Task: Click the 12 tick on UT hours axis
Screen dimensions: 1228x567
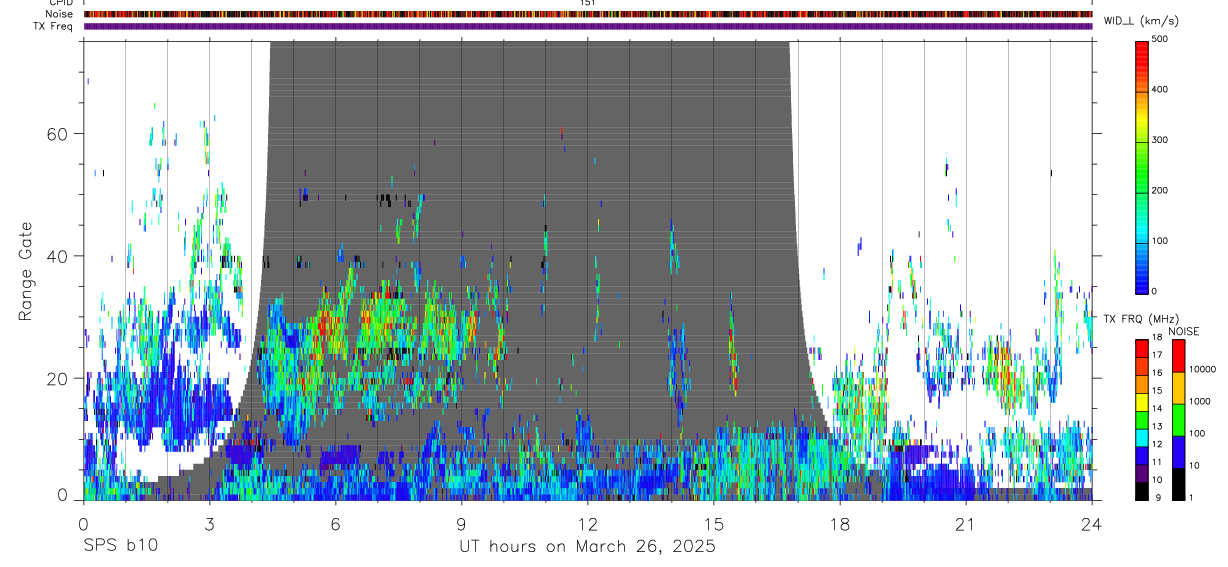Action: [x=587, y=524]
